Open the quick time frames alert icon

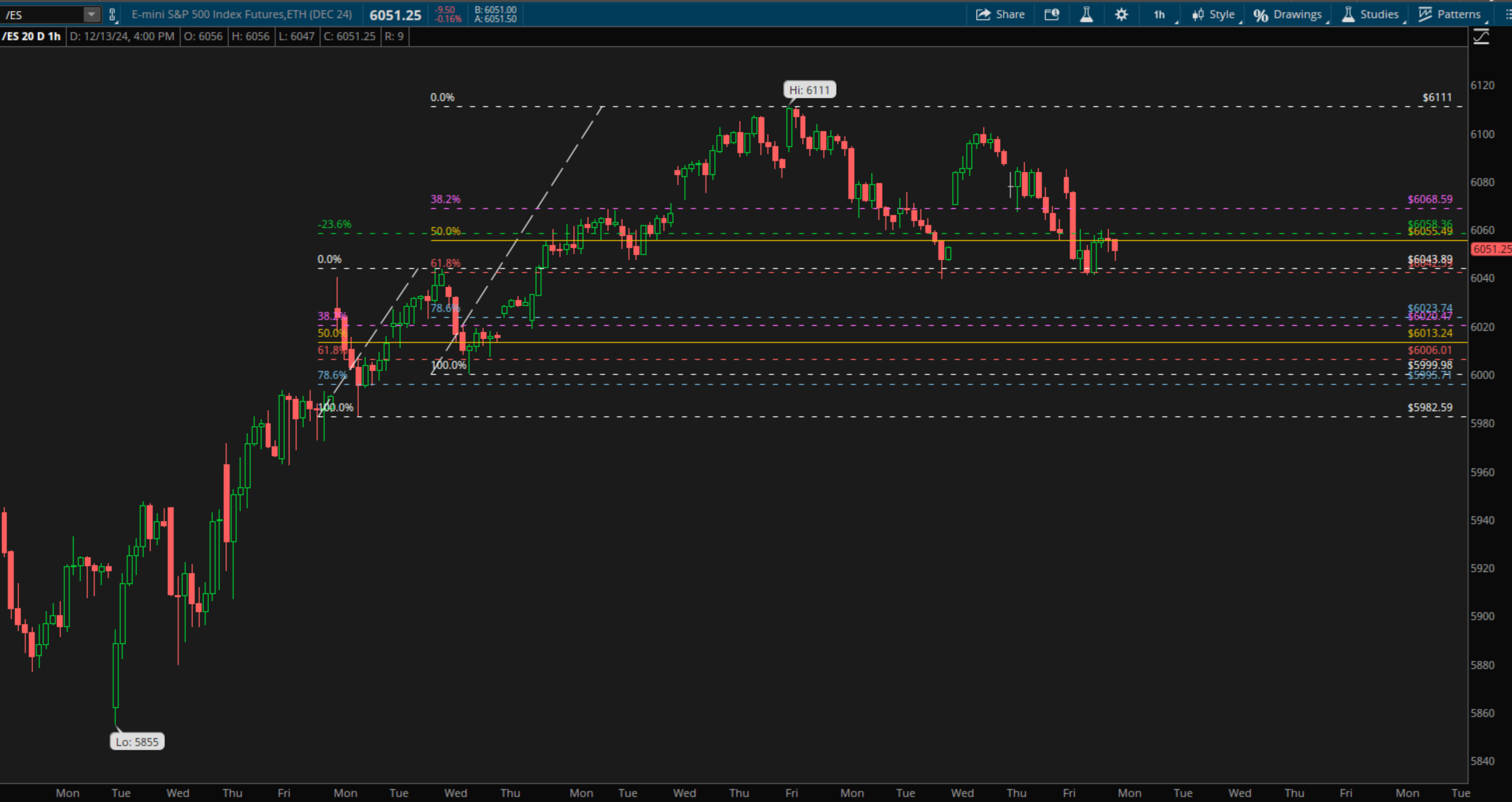tap(1052, 15)
